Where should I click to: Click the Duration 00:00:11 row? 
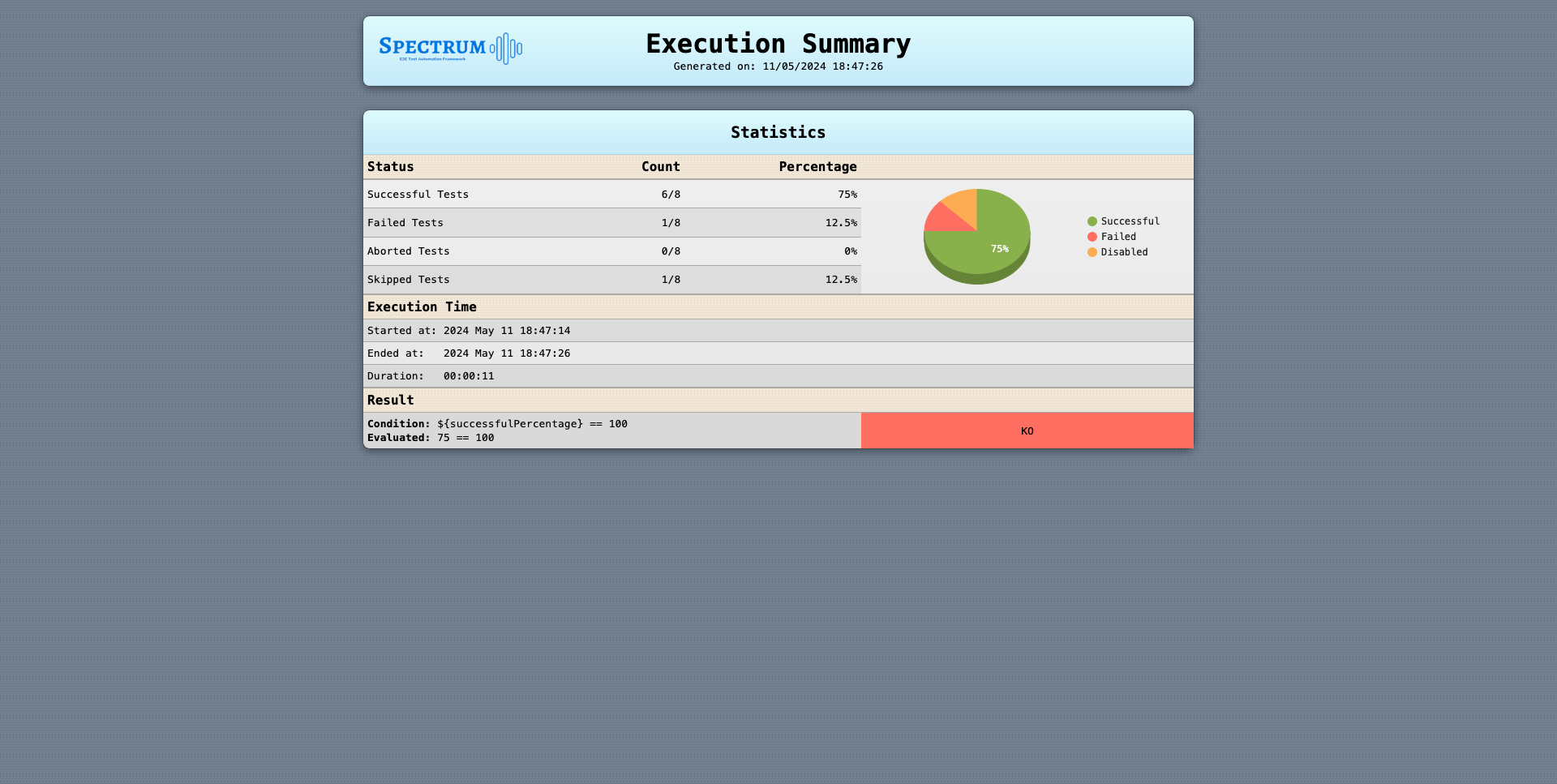(x=778, y=376)
